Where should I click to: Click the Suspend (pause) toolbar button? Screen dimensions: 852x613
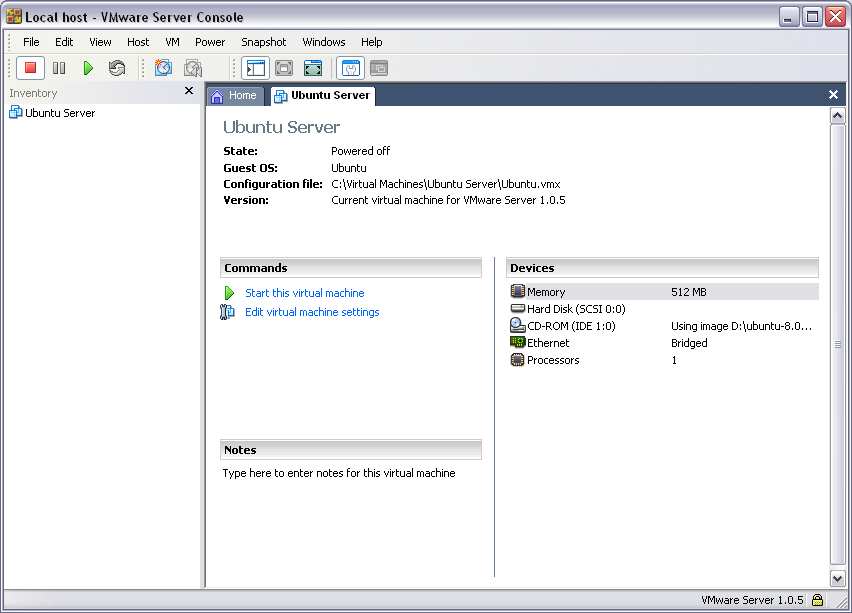tap(59, 68)
